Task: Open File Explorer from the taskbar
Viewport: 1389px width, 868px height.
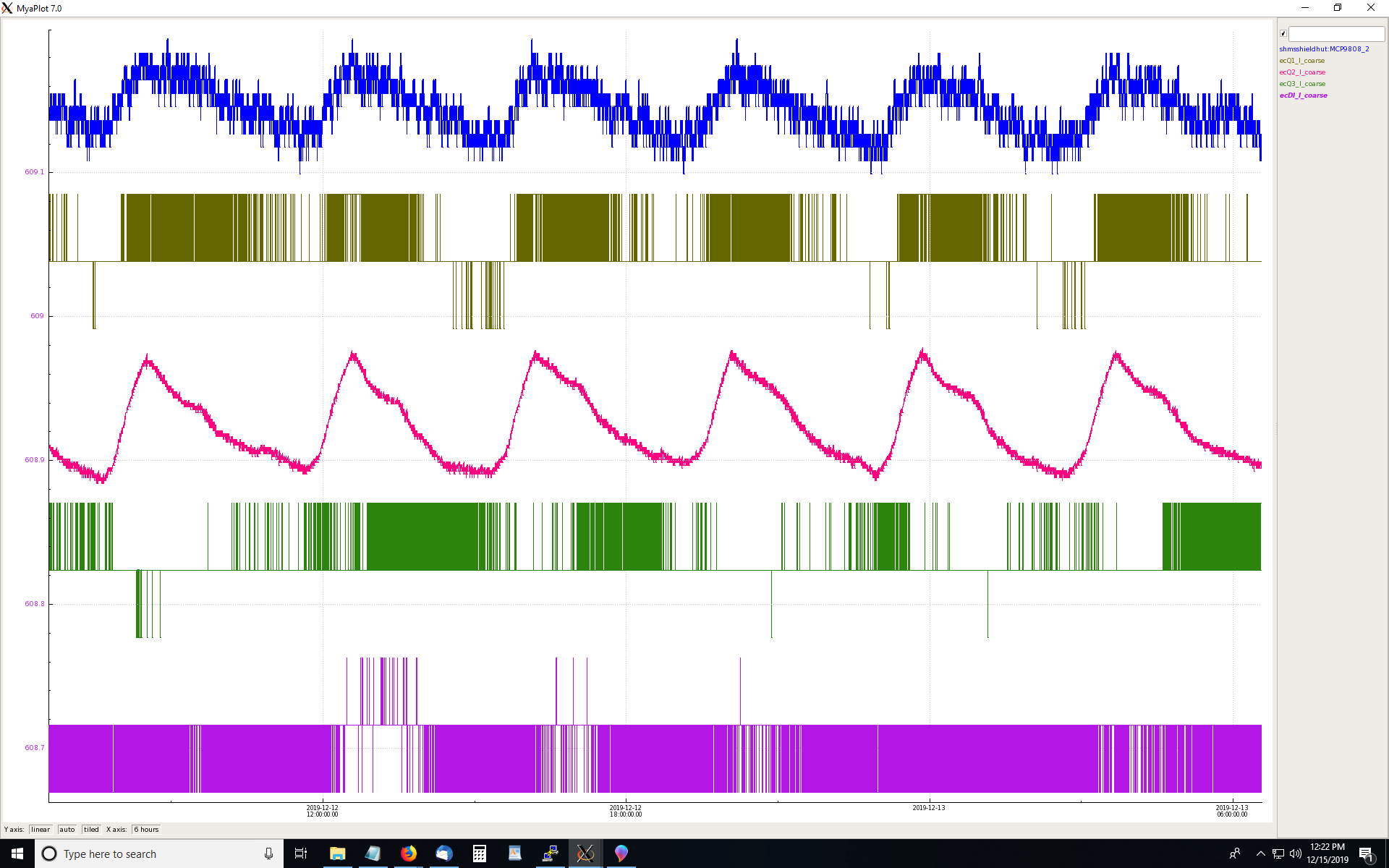Action: 337,854
